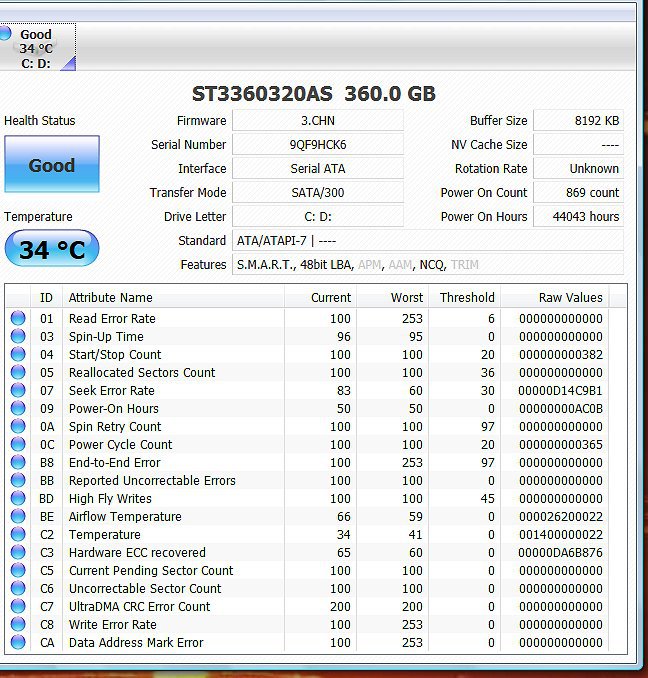This screenshot has height=678, width=648.
Task: Click the status icon for C2 Temperature row
Action: [18, 534]
